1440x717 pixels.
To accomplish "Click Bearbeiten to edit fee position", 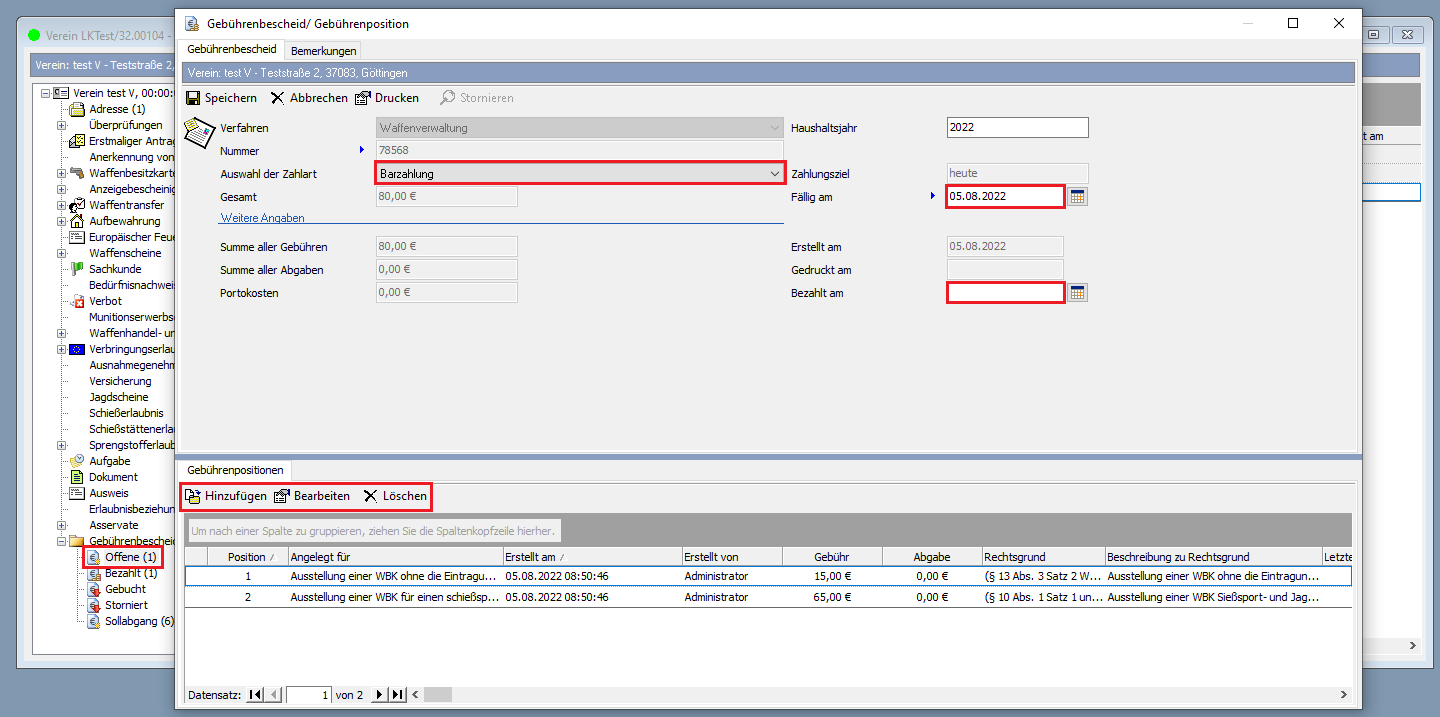I will [x=311, y=496].
